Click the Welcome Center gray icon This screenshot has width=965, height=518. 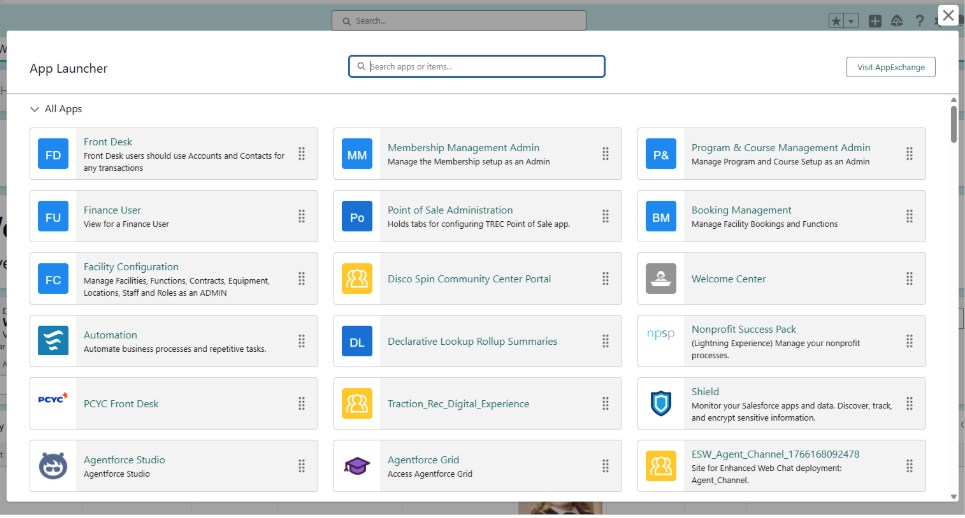661,279
